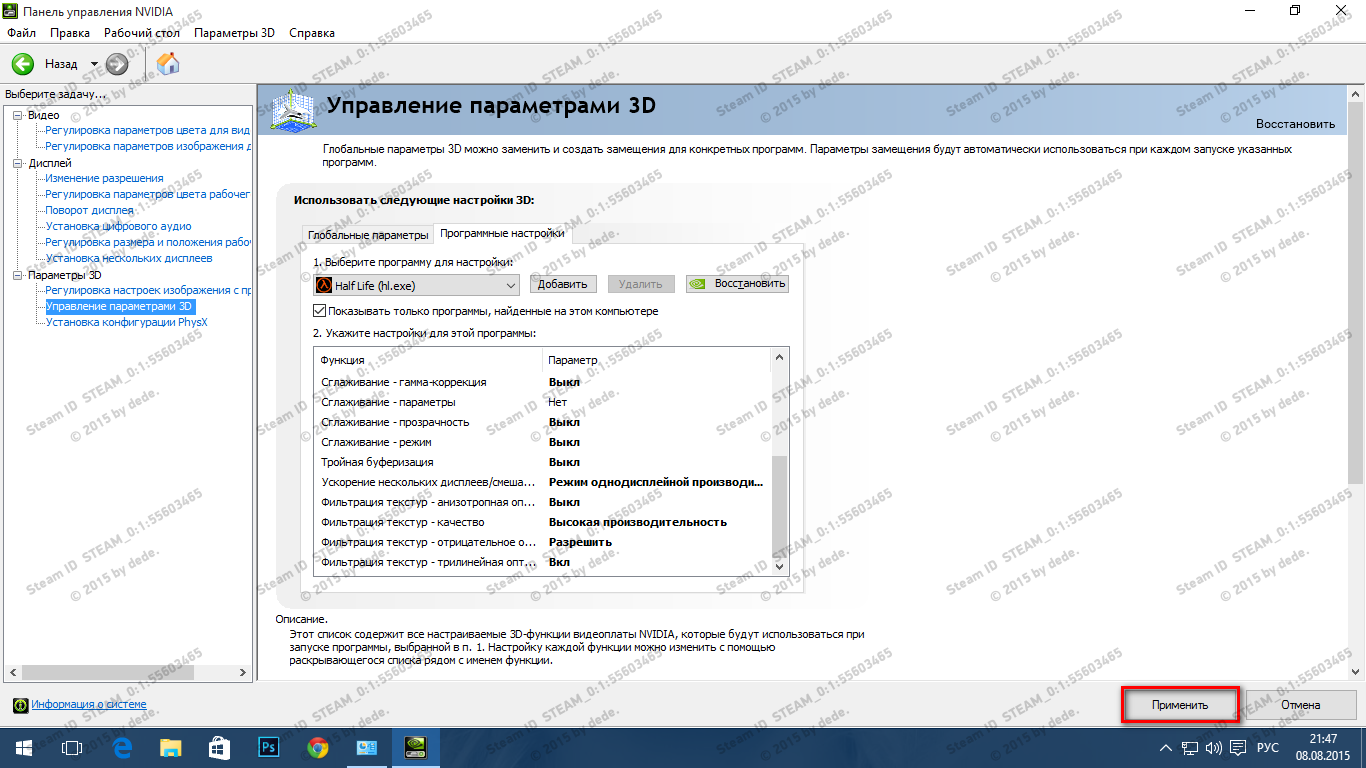Open Task View in taskbar
This screenshot has width=1366, height=768.
[x=71, y=748]
